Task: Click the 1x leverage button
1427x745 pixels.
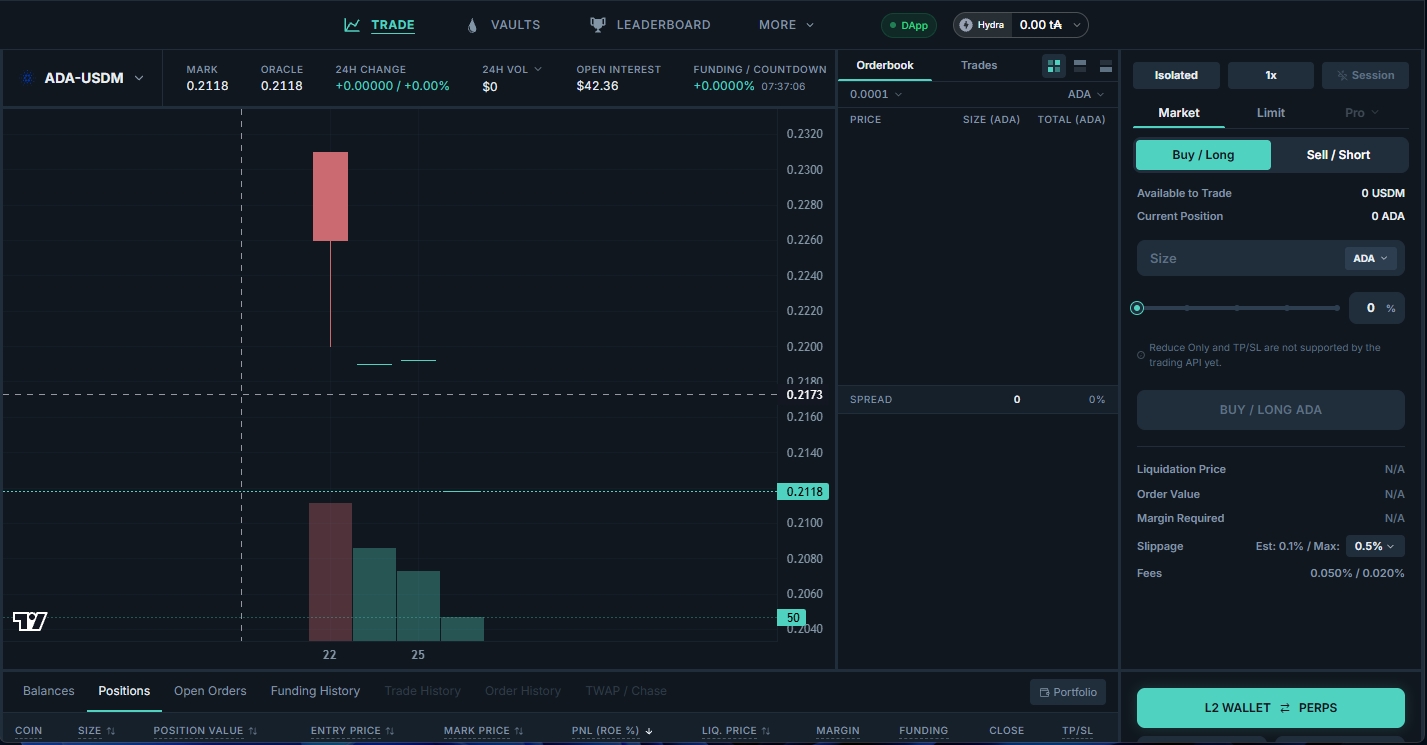Action: (1271, 75)
